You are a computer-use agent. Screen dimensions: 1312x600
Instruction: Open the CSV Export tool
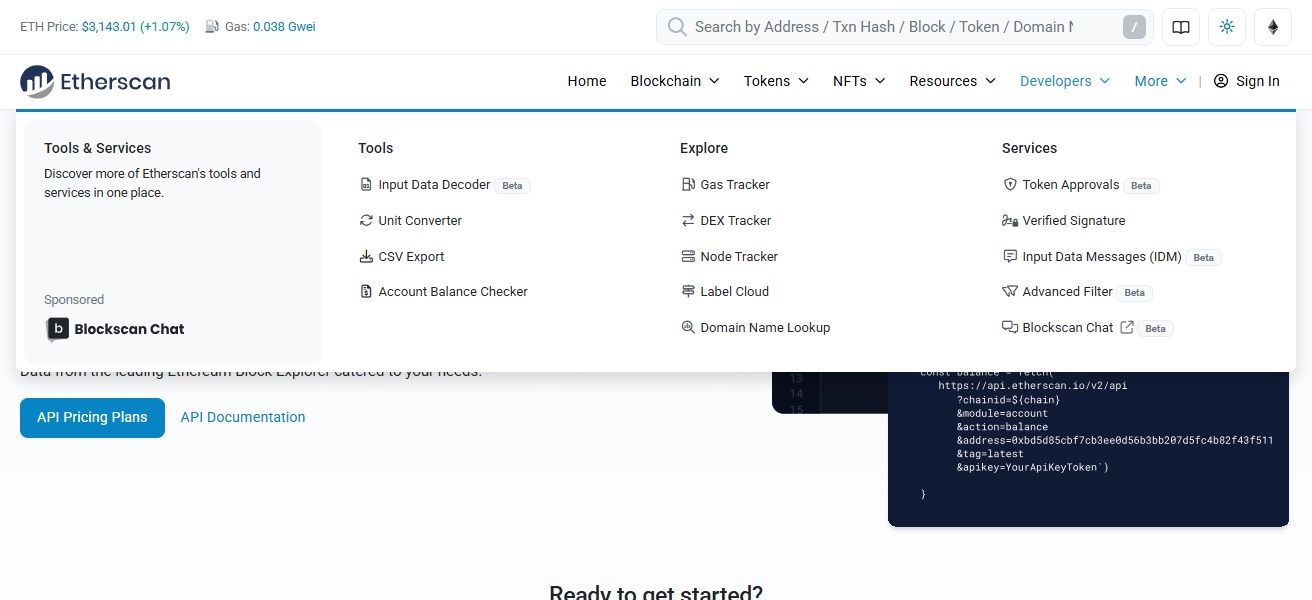410,256
